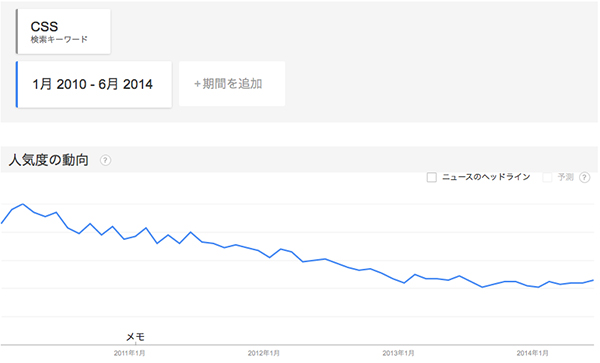This screenshot has height=363, width=600.
Task: Select 2013年1月 axis label
Action: pyautogui.click(x=398, y=353)
